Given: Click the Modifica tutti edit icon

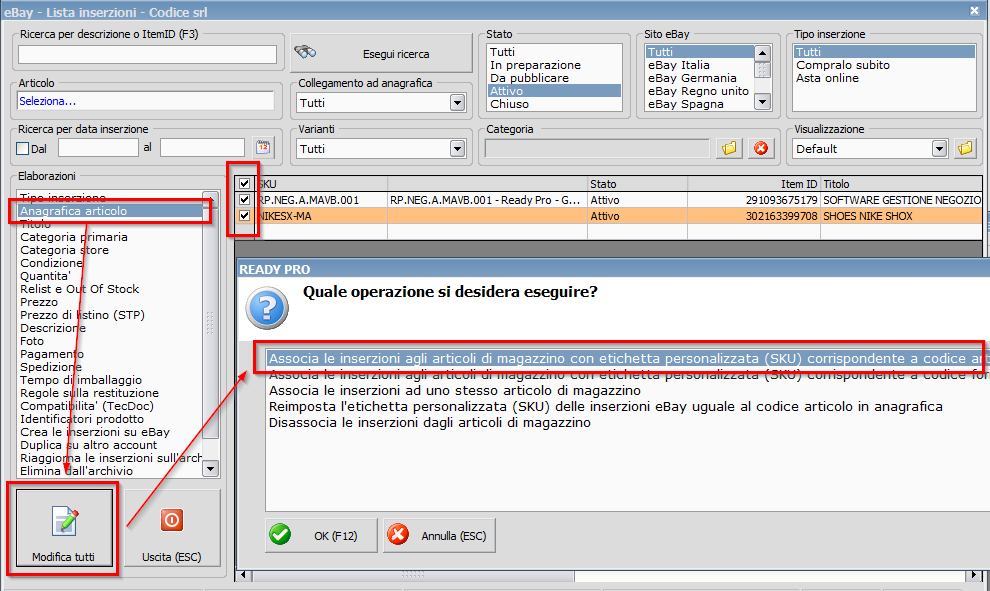Looking at the screenshot, I should point(64,521).
